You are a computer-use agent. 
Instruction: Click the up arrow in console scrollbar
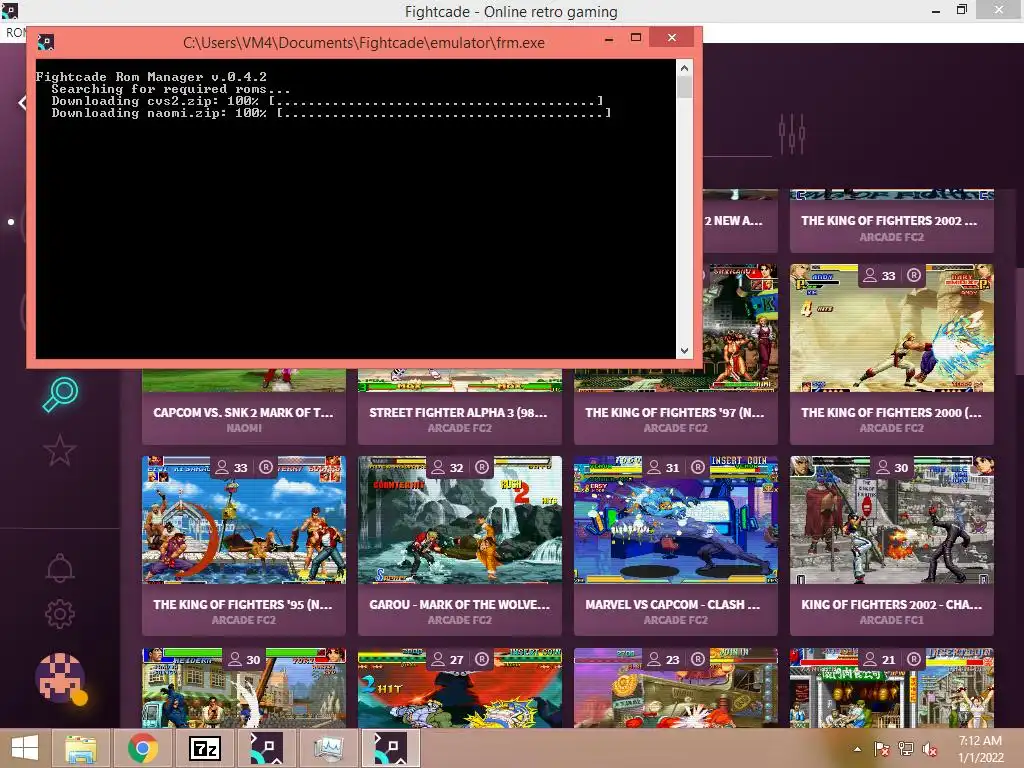coord(684,68)
